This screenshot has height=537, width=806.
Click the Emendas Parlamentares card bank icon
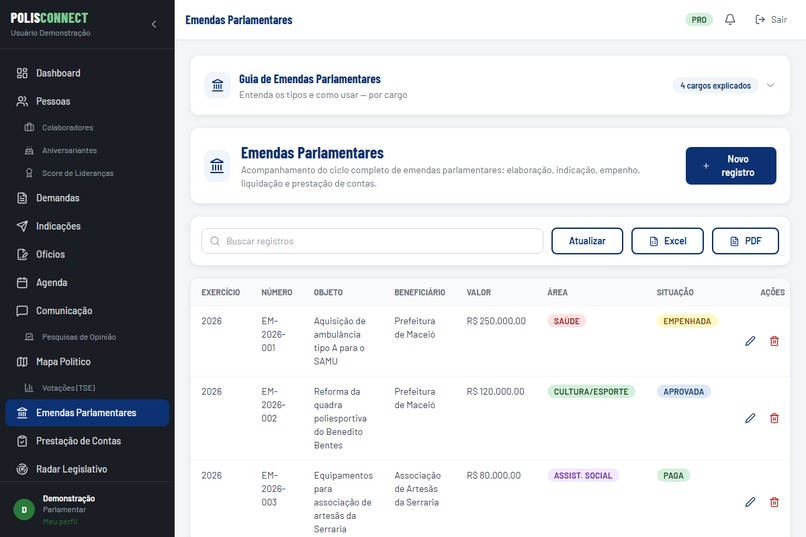pos(217,166)
